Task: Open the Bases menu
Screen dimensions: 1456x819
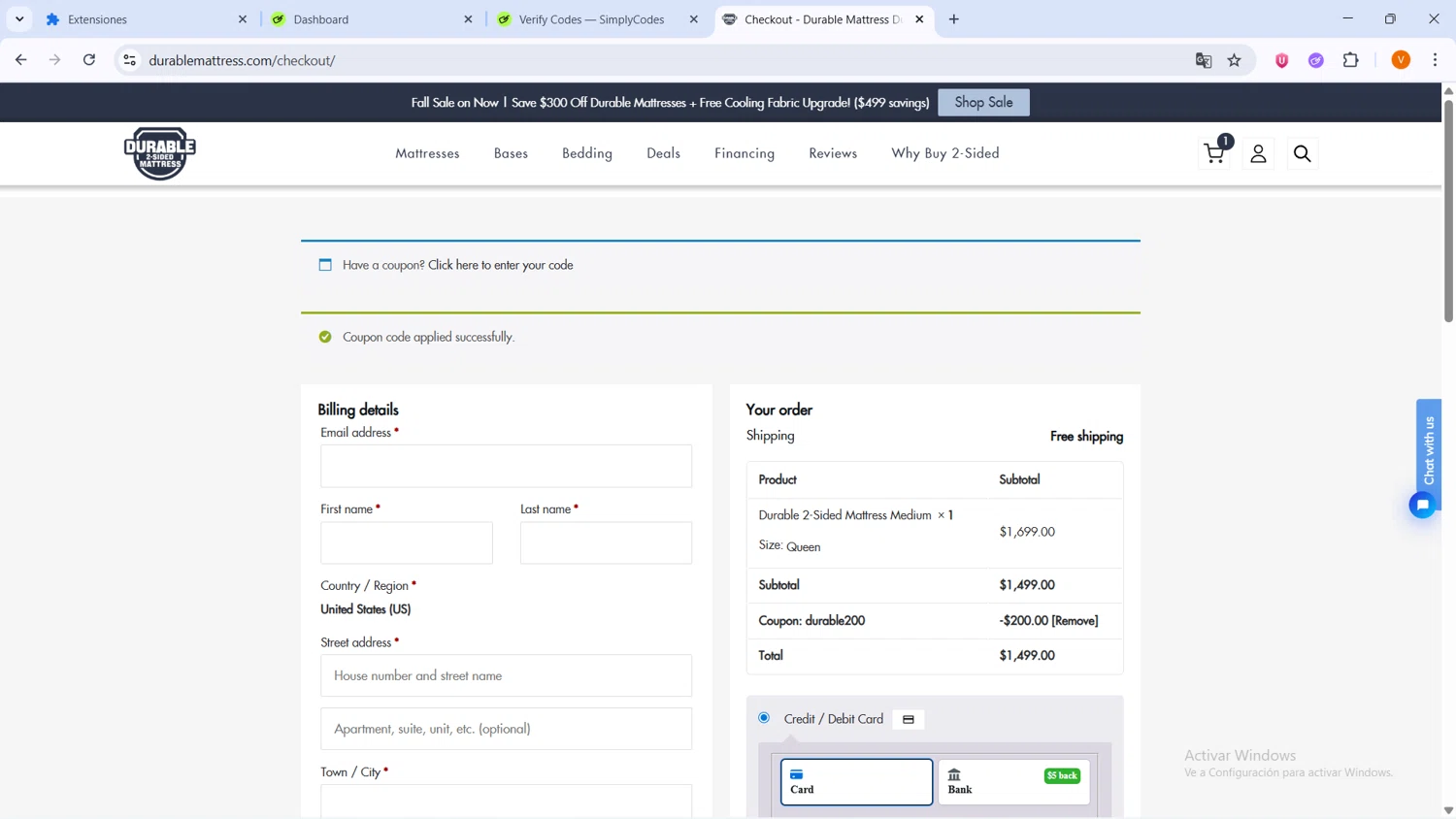Action: [511, 153]
